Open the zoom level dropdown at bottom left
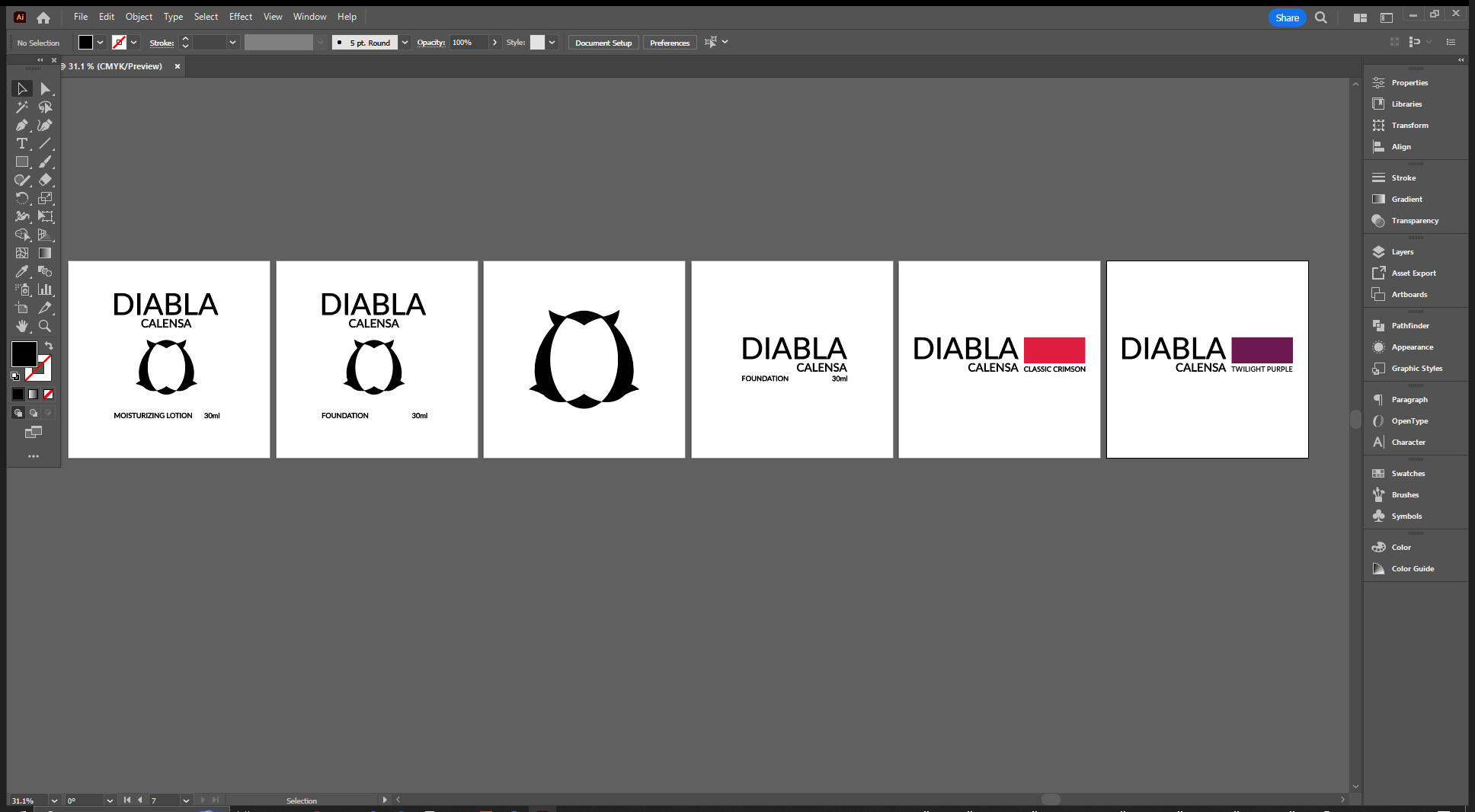The height and width of the screenshot is (812, 1475). [53, 800]
